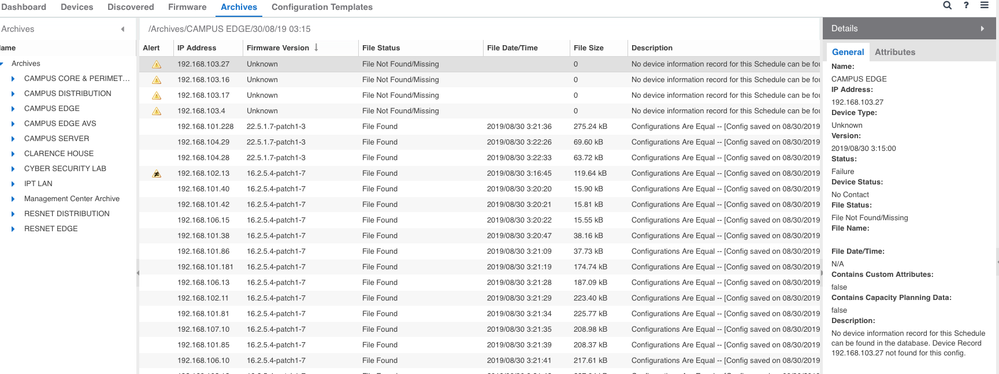Expand CAMPUS CORE & PERIMETER tree node
The height and width of the screenshot is (374, 999).
[13, 78]
